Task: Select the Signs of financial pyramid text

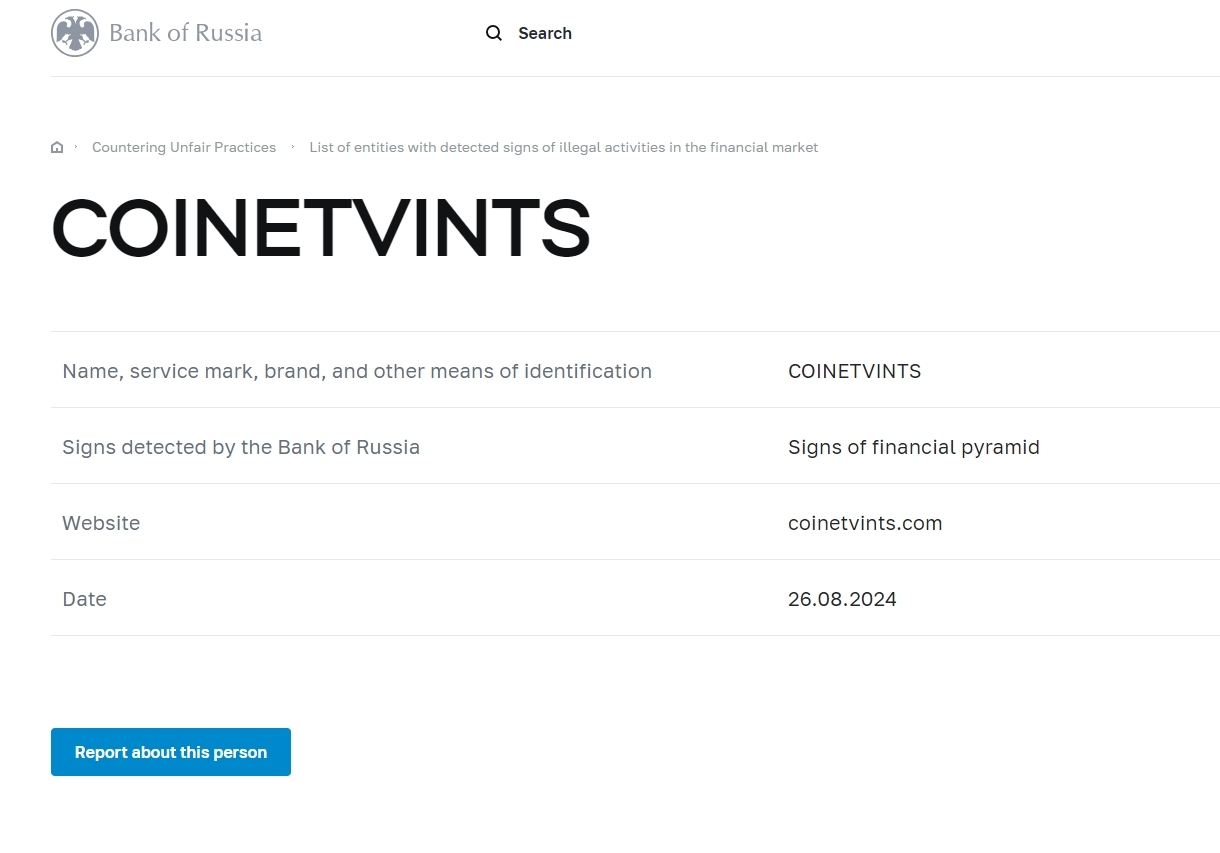Action: [913, 447]
